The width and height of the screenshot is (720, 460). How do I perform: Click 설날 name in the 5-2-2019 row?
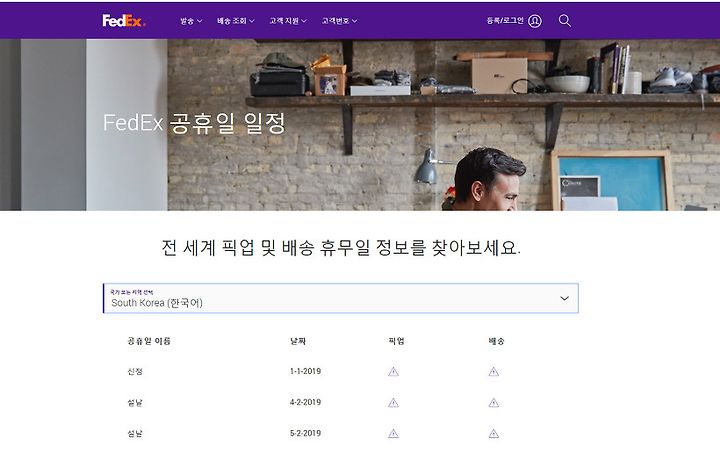[135, 433]
